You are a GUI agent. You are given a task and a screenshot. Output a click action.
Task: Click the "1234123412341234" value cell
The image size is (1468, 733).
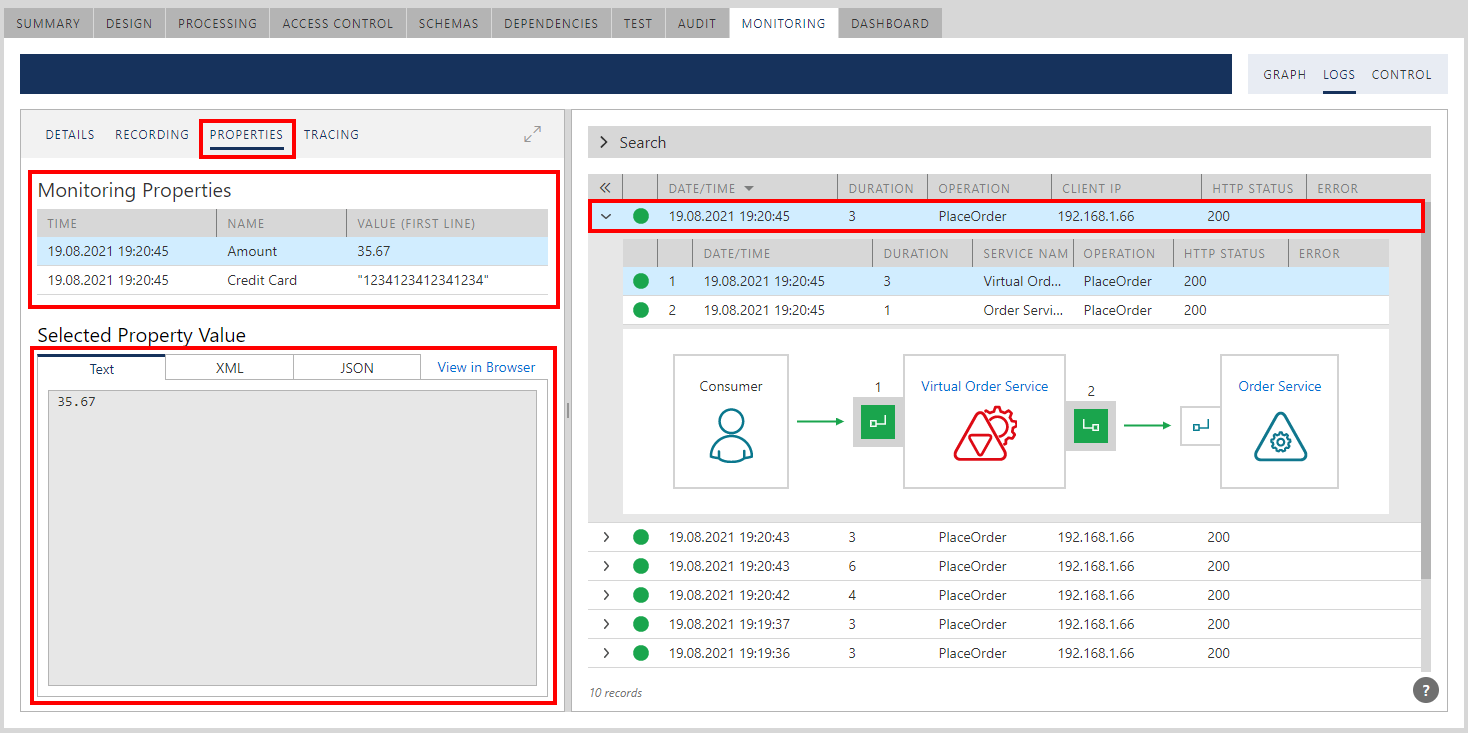[x=423, y=280]
